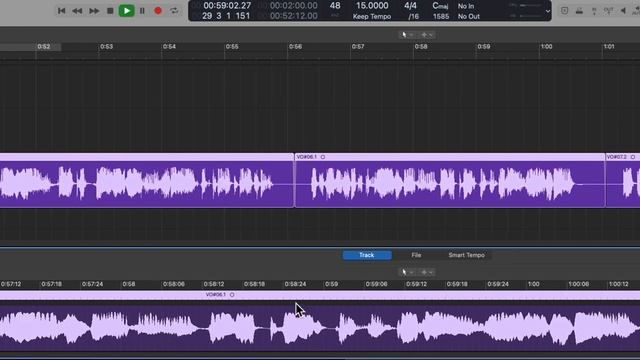This screenshot has height=360, width=640.
Task: Click the second mode icon right of LCD
Action: (579, 11)
